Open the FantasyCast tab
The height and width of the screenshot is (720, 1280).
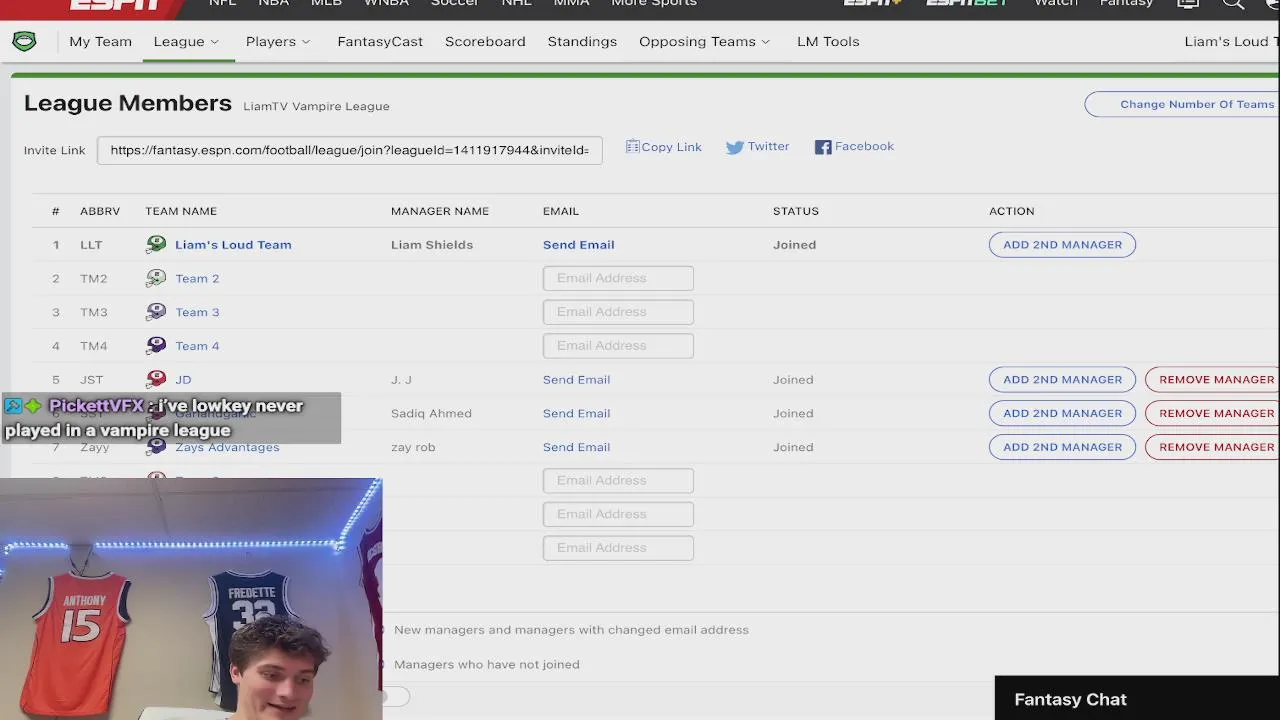tap(380, 41)
